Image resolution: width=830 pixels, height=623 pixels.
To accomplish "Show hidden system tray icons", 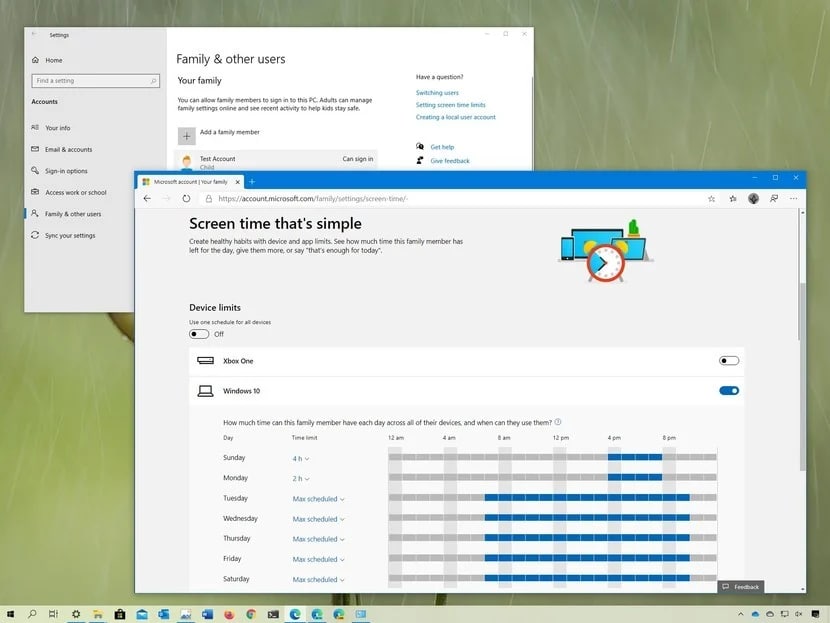I will (741, 614).
